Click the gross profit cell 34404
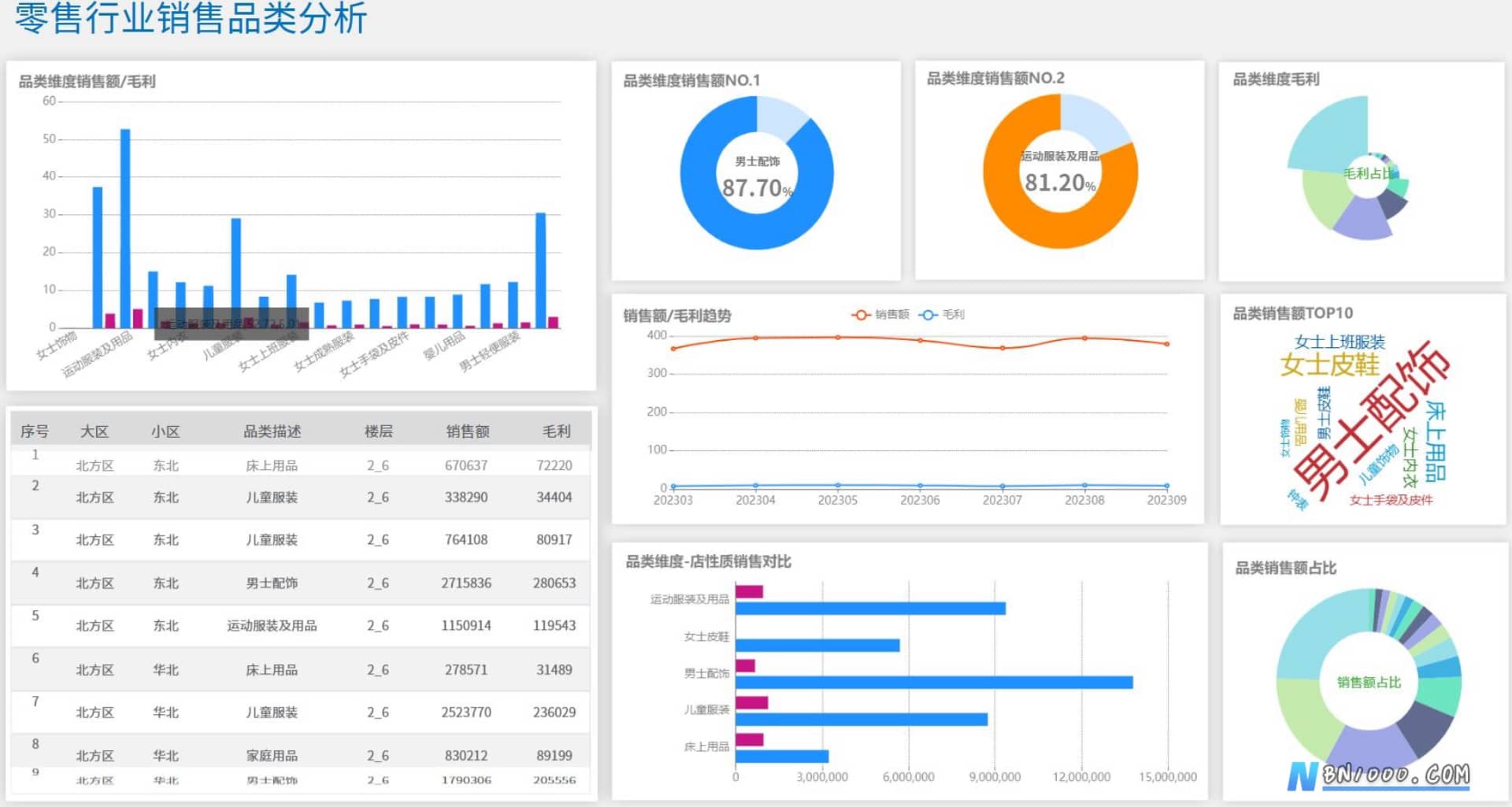 pos(554,498)
